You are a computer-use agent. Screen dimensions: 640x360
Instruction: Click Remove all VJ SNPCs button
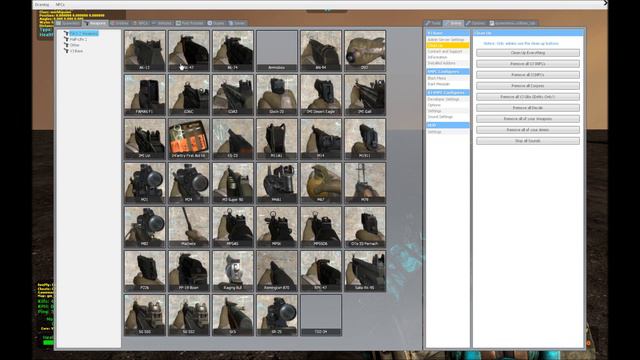pyautogui.click(x=528, y=64)
